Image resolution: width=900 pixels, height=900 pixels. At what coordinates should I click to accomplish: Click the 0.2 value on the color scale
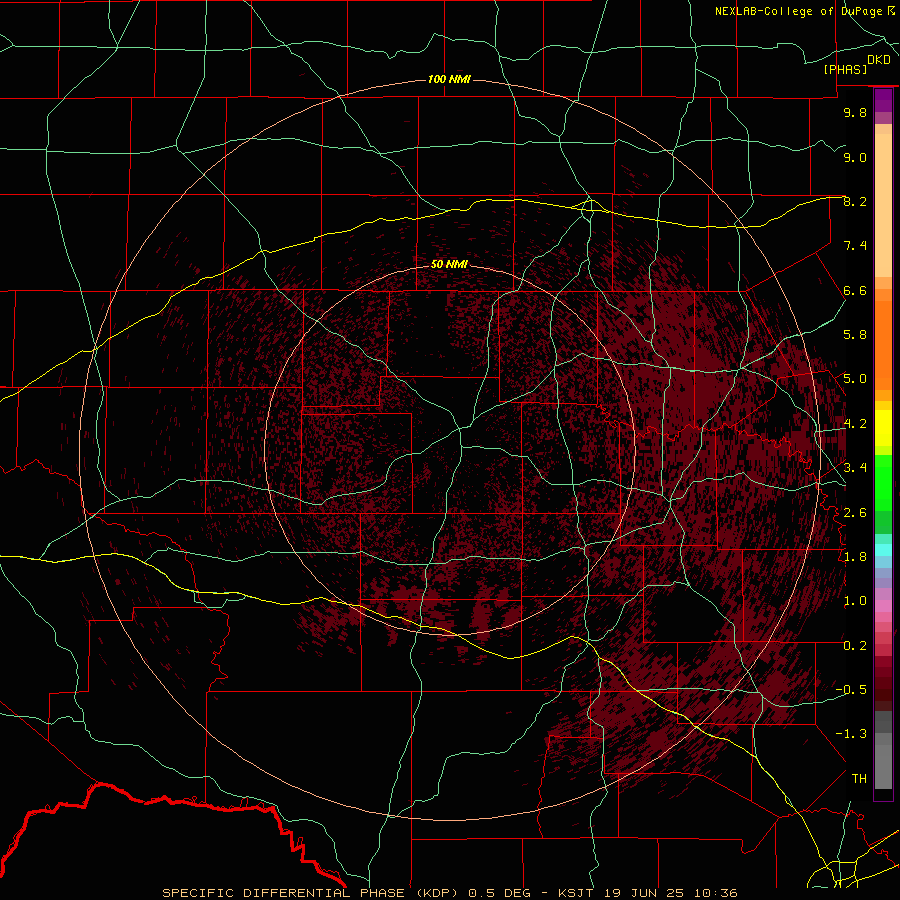tap(855, 646)
